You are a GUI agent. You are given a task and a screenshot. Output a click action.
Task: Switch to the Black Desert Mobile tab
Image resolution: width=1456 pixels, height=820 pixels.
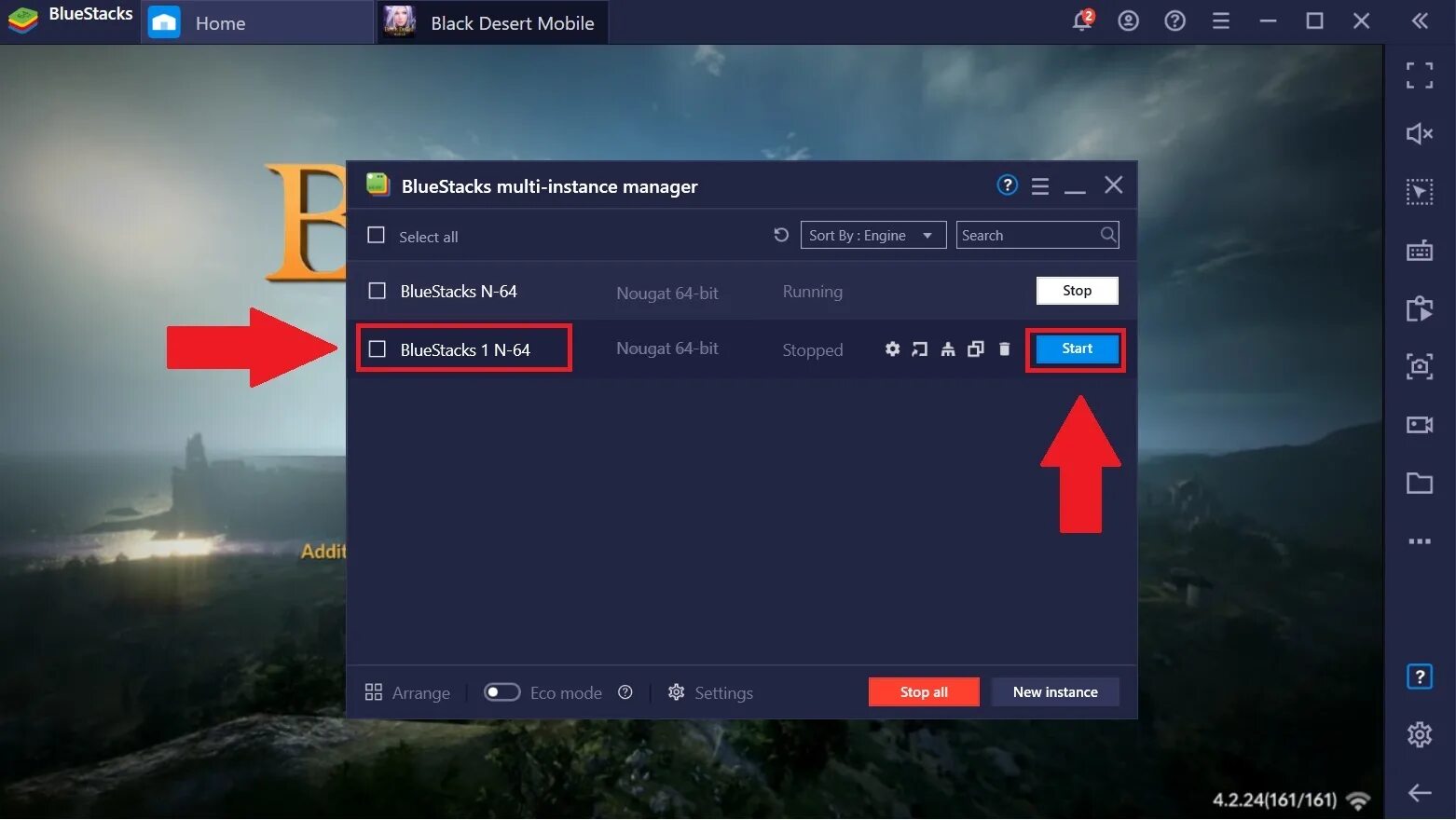pyautogui.click(x=491, y=22)
